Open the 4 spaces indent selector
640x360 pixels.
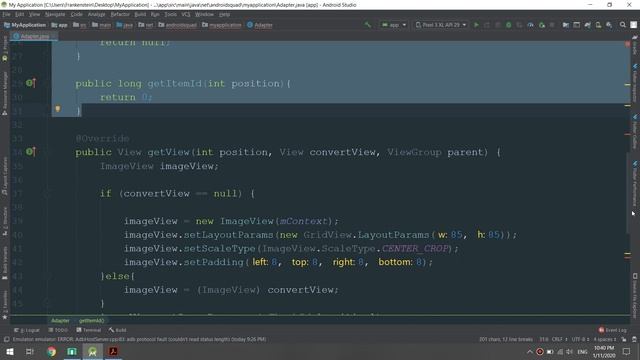604,339
